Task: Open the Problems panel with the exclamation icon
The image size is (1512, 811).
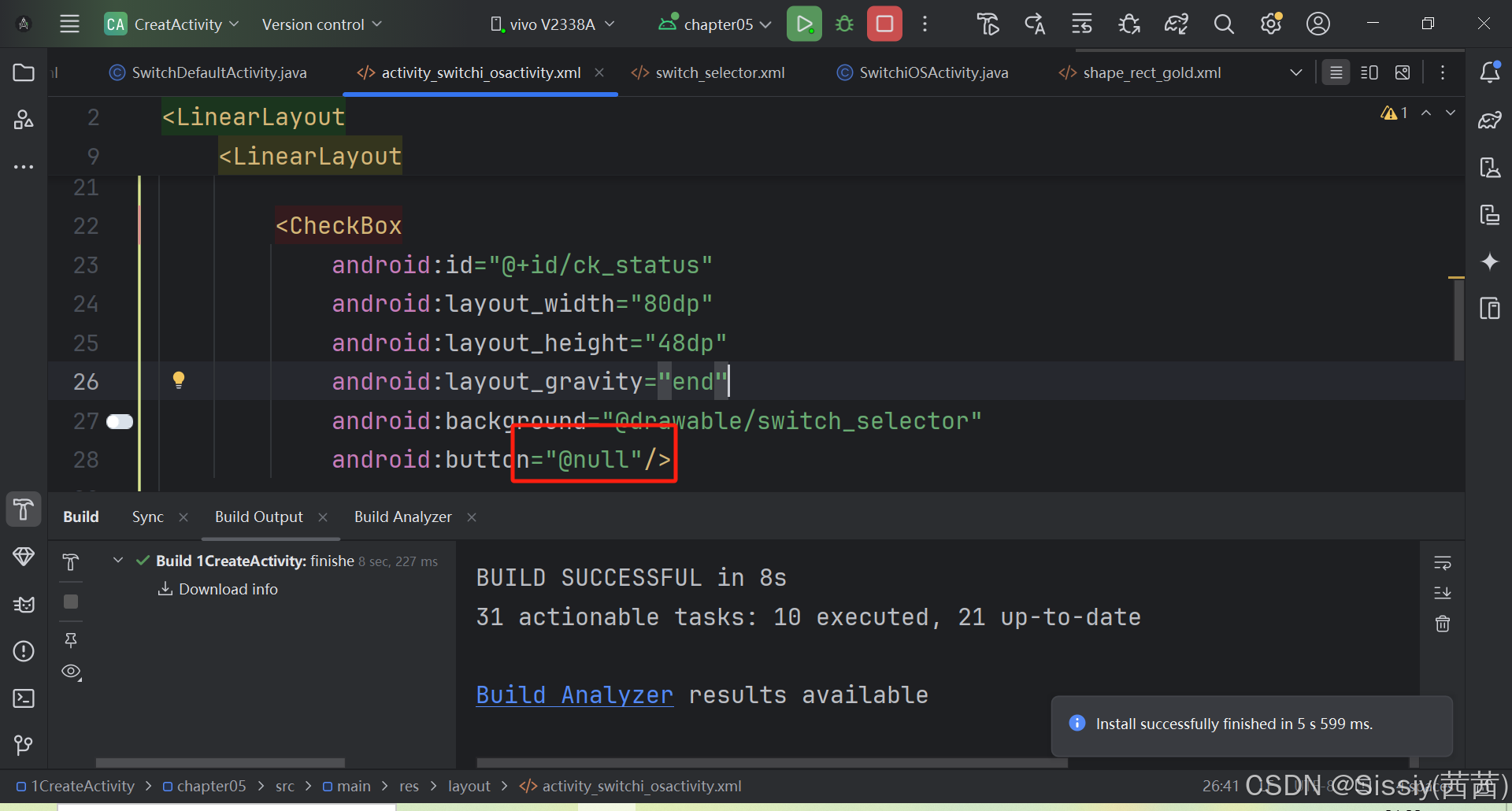Action: pos(23,651)
